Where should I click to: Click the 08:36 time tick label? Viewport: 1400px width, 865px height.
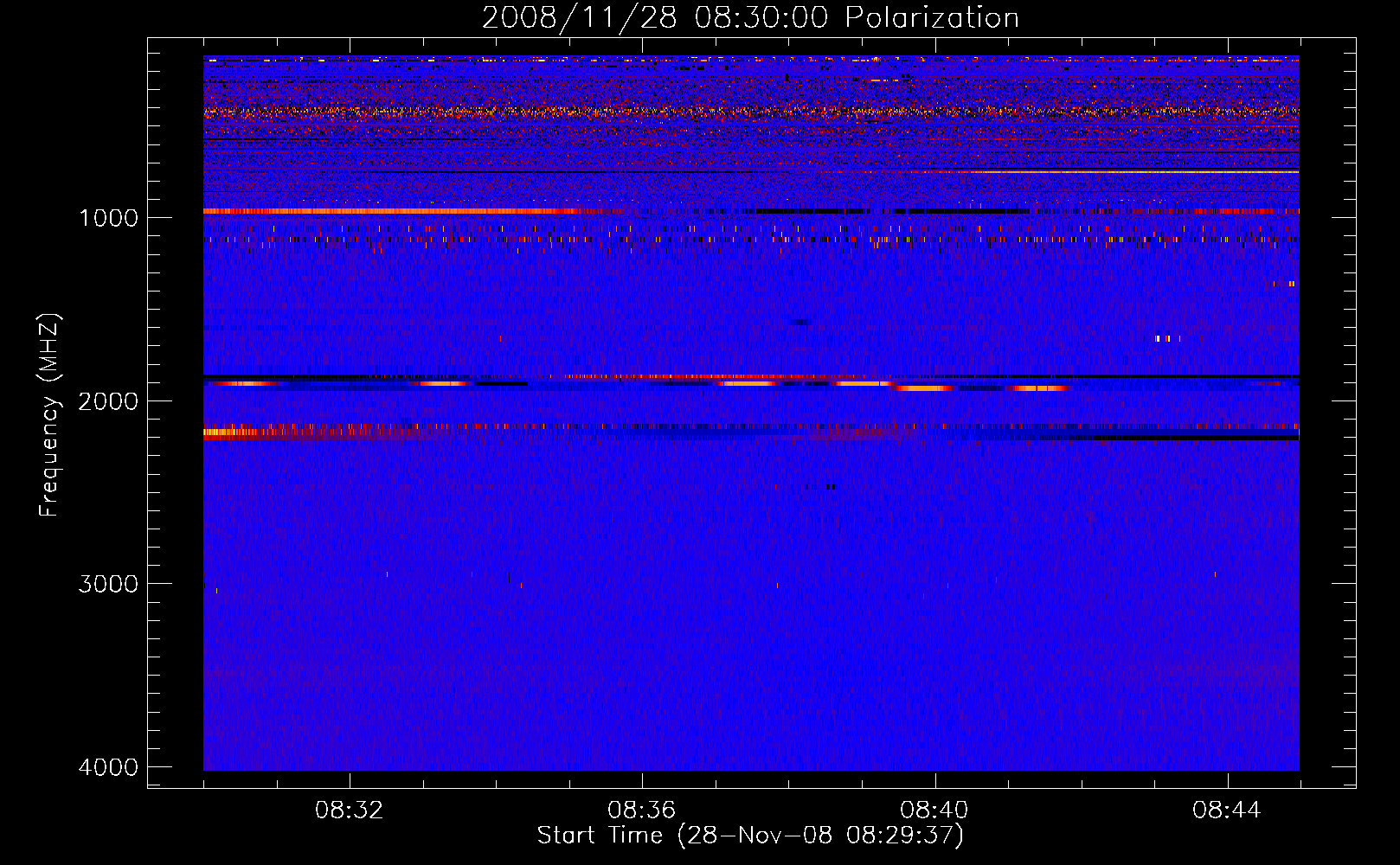point(642,811)
